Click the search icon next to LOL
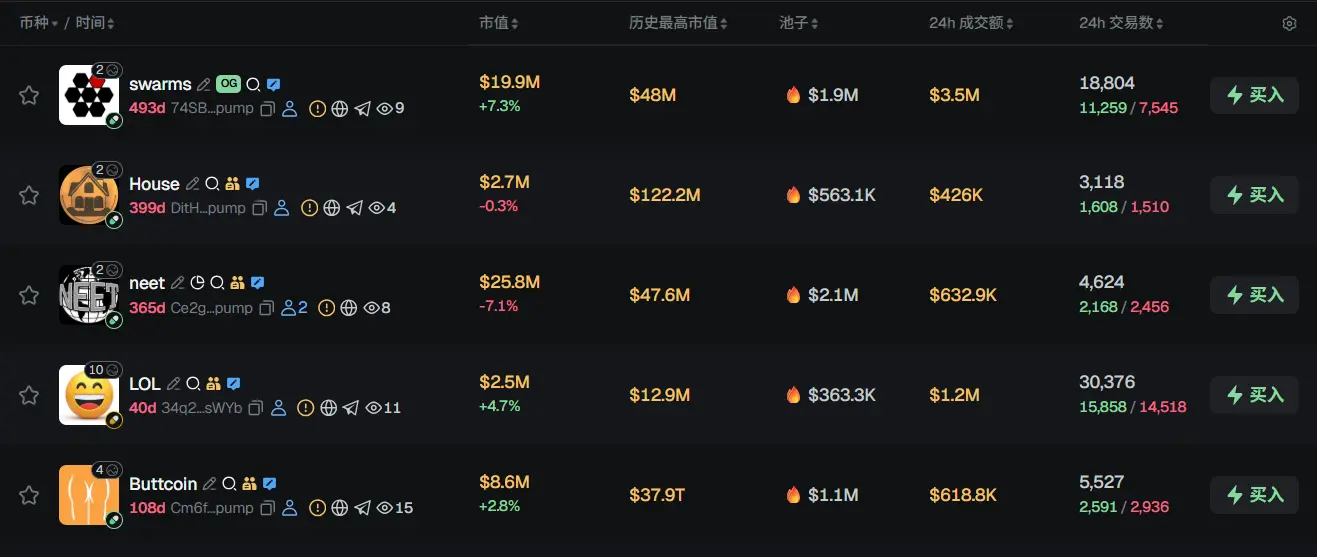 [193, 384]
